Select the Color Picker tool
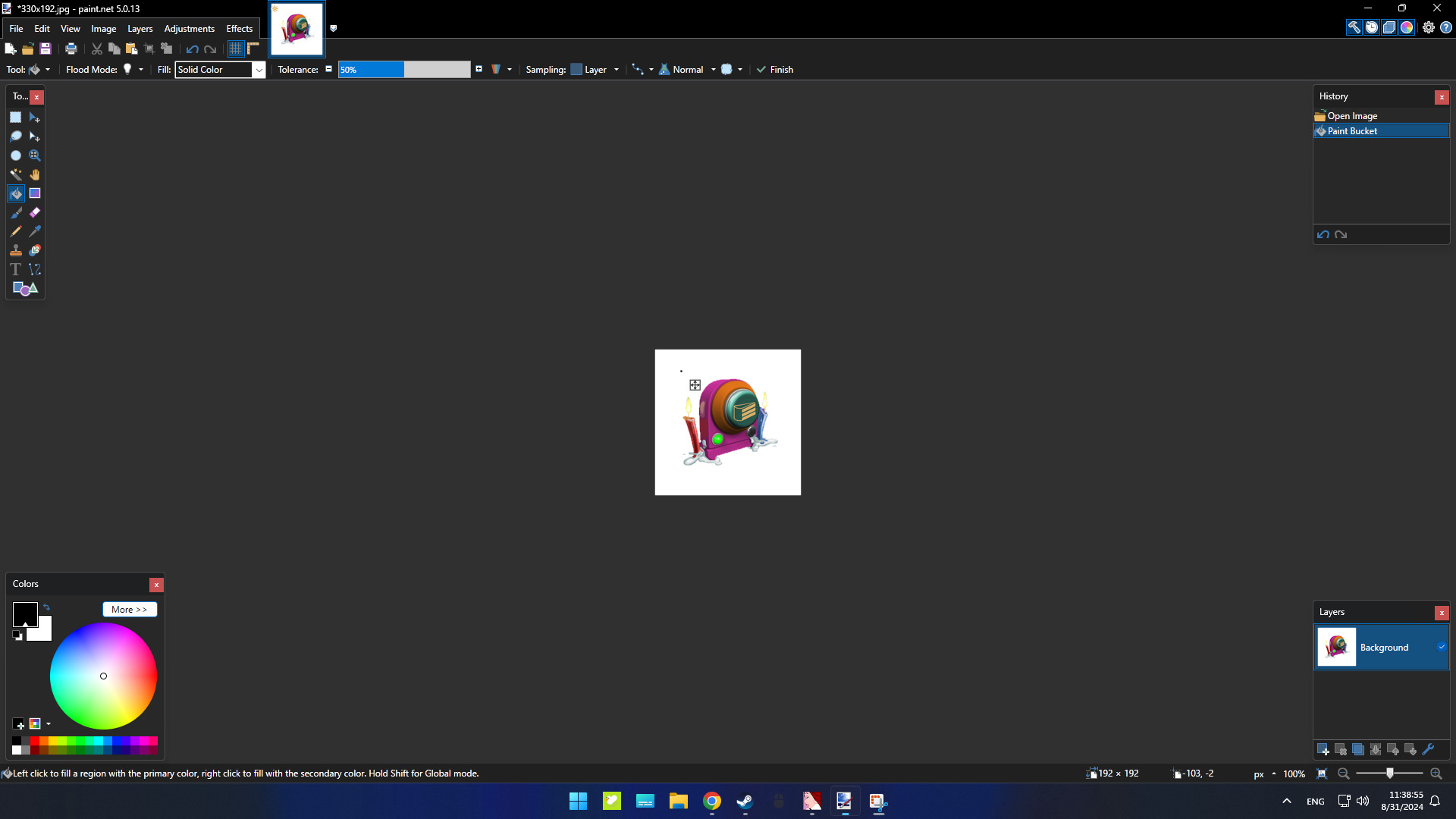The image size is (1456, 819). coord(35,231)
